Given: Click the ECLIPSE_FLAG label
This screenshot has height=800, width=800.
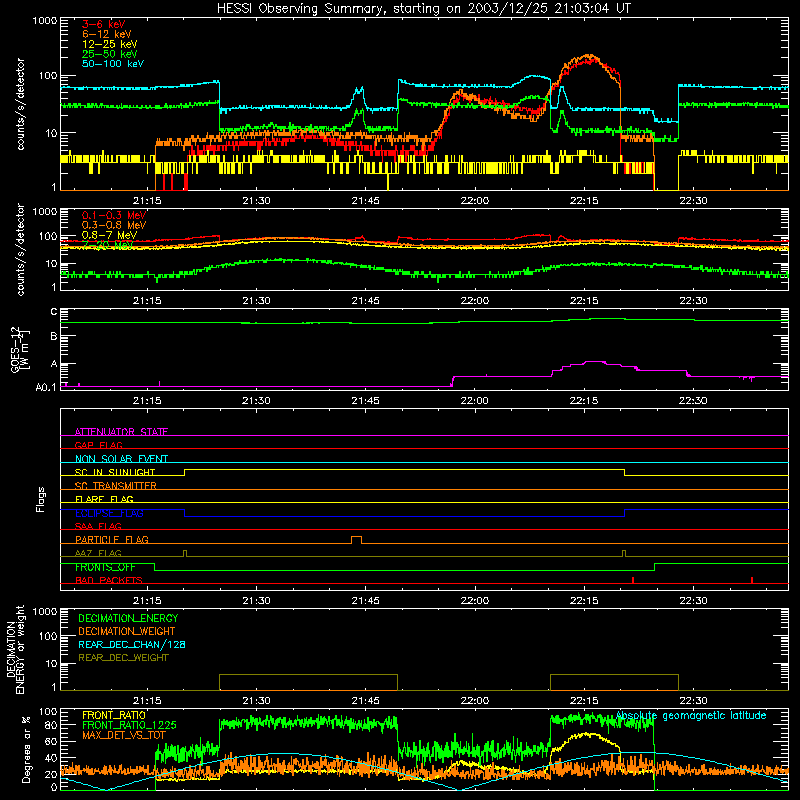Looking at the screenshot, I should click(109, 513).
